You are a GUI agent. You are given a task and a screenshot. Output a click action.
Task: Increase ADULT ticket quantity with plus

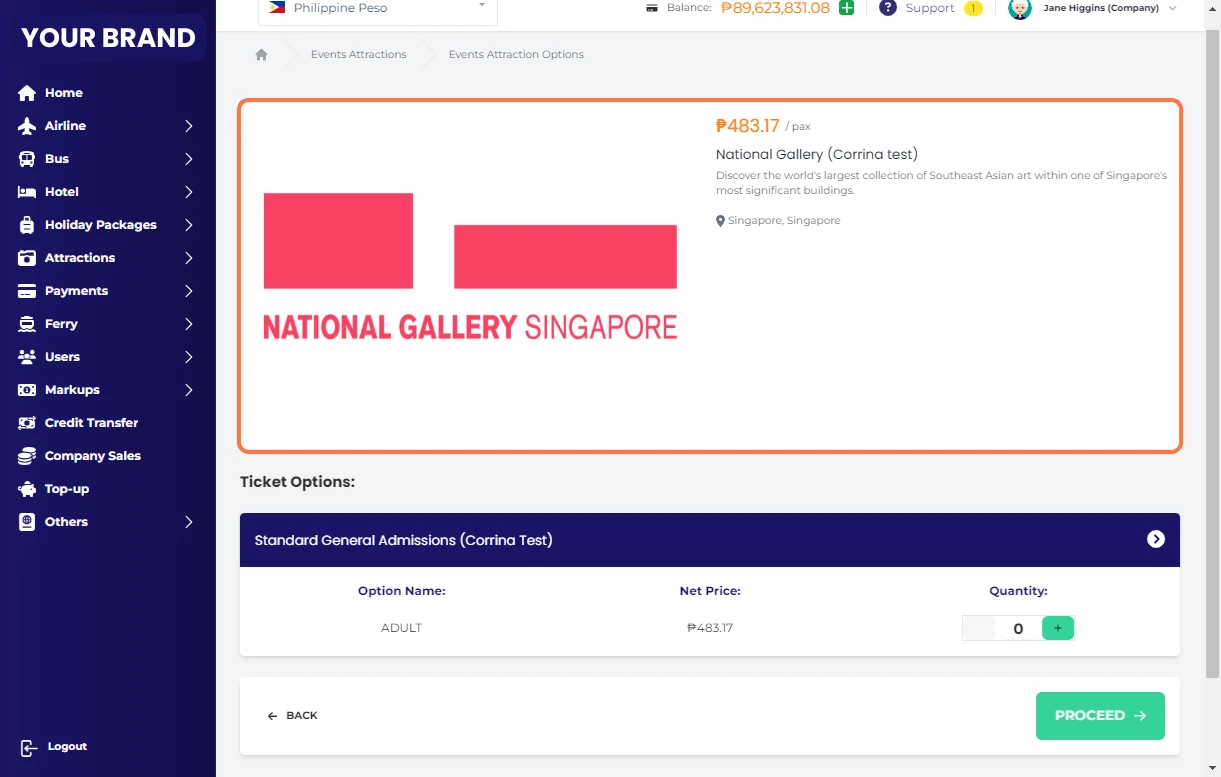tap(1057, 628)
